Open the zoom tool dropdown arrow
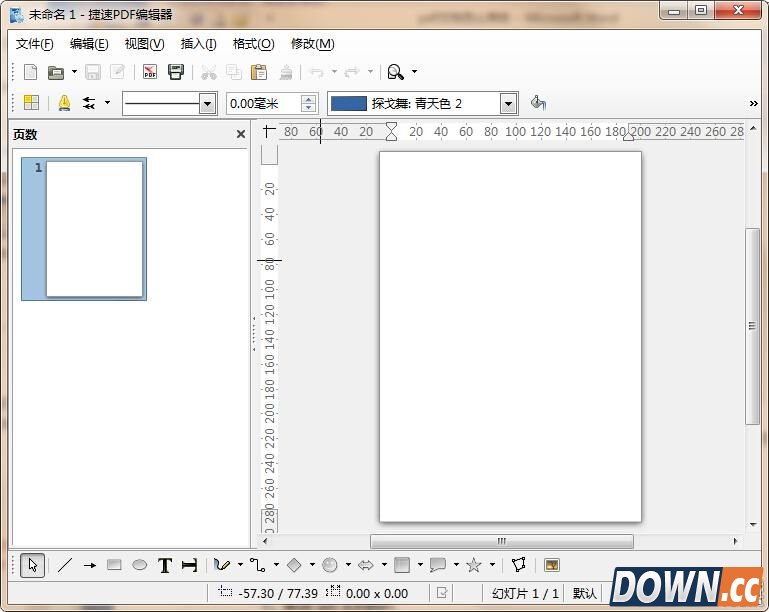This screenshot has width=769, height=612. point(415,72)
